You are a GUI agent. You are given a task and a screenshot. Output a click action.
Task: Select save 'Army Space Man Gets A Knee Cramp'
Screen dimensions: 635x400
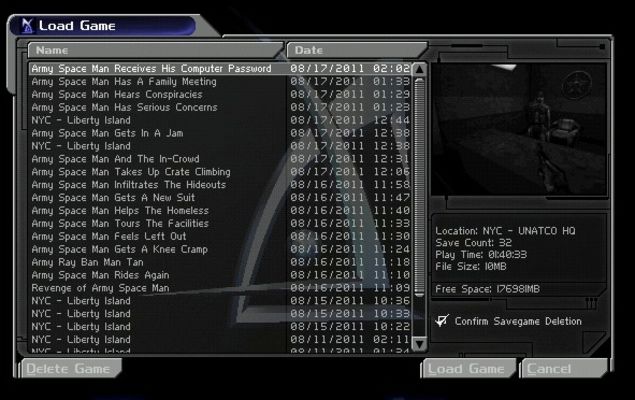(220, 249)
